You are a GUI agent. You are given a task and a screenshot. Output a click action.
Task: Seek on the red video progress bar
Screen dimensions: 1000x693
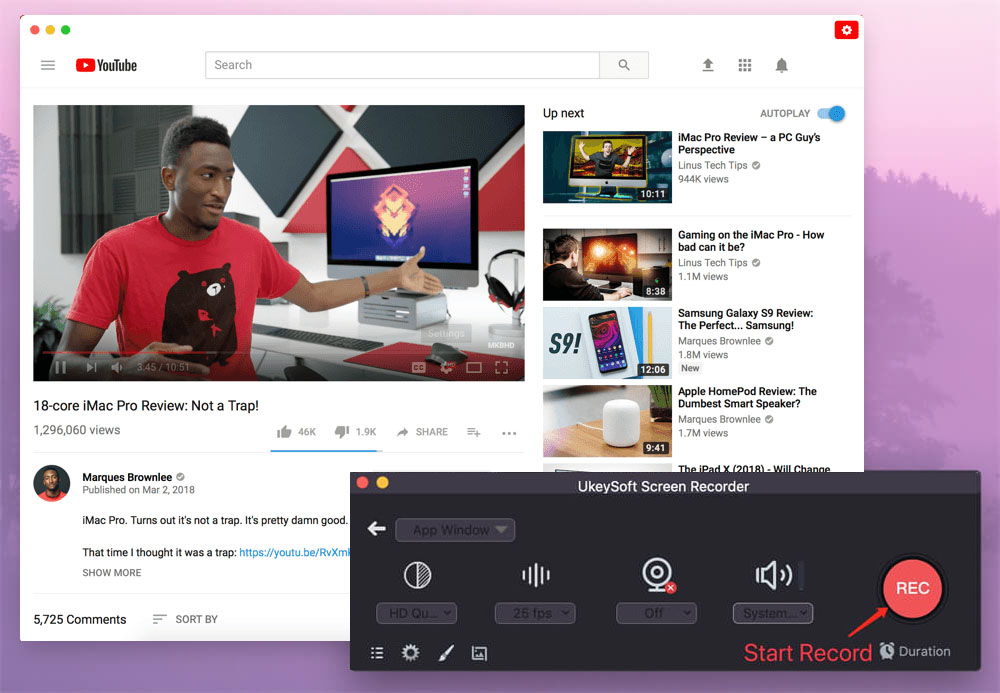click(279, 352)
